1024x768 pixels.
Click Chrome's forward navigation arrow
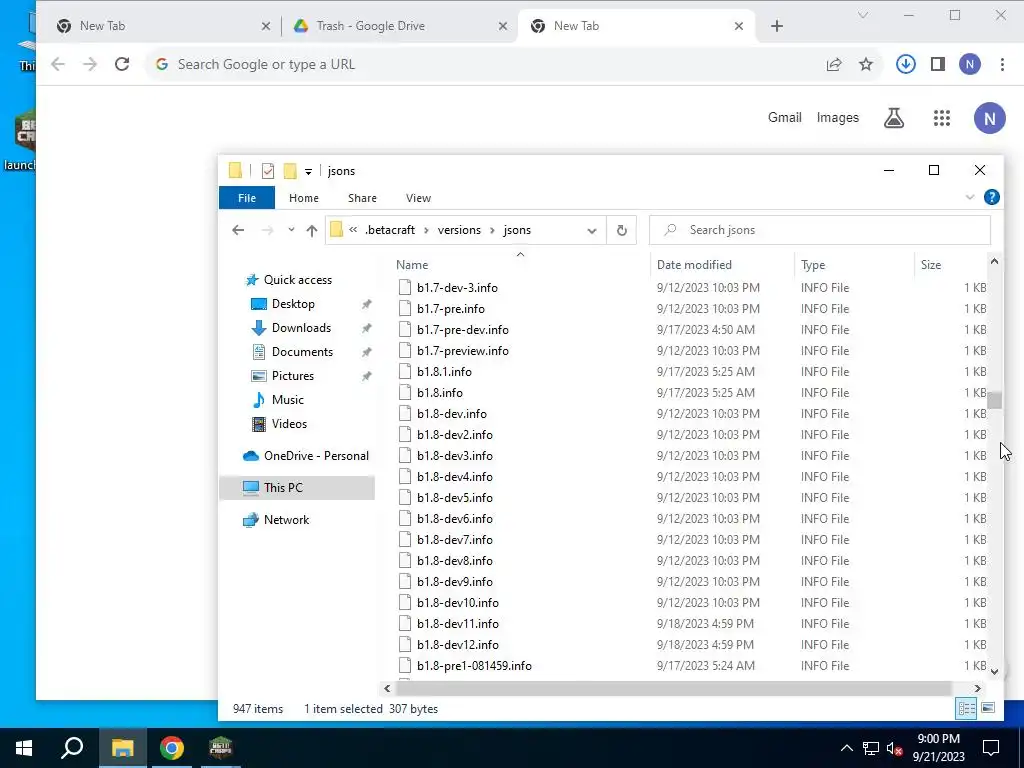(89, 64)
